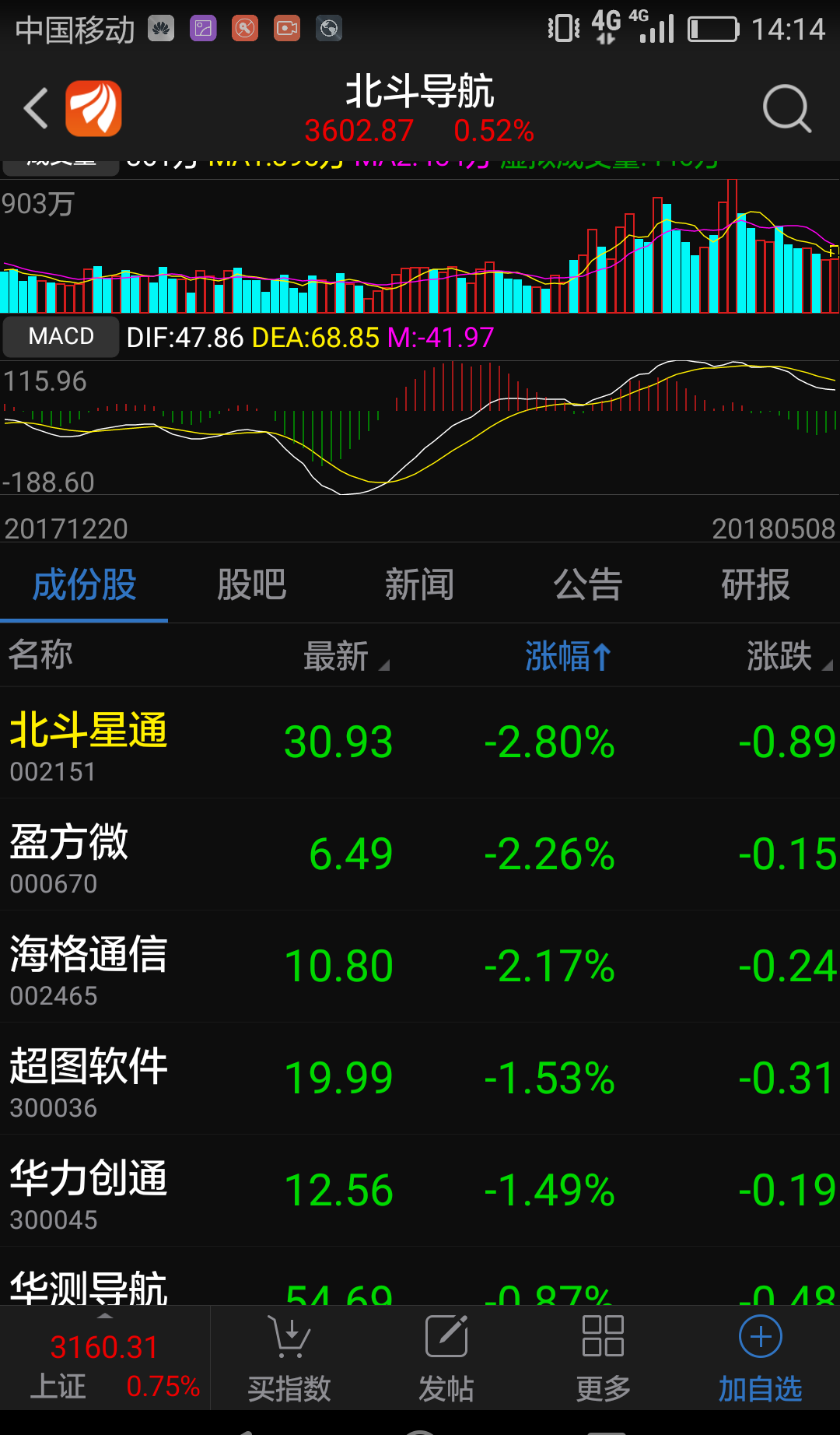
Task: Tap the 19.99 price cell
Action: [x=338, y=1078]
